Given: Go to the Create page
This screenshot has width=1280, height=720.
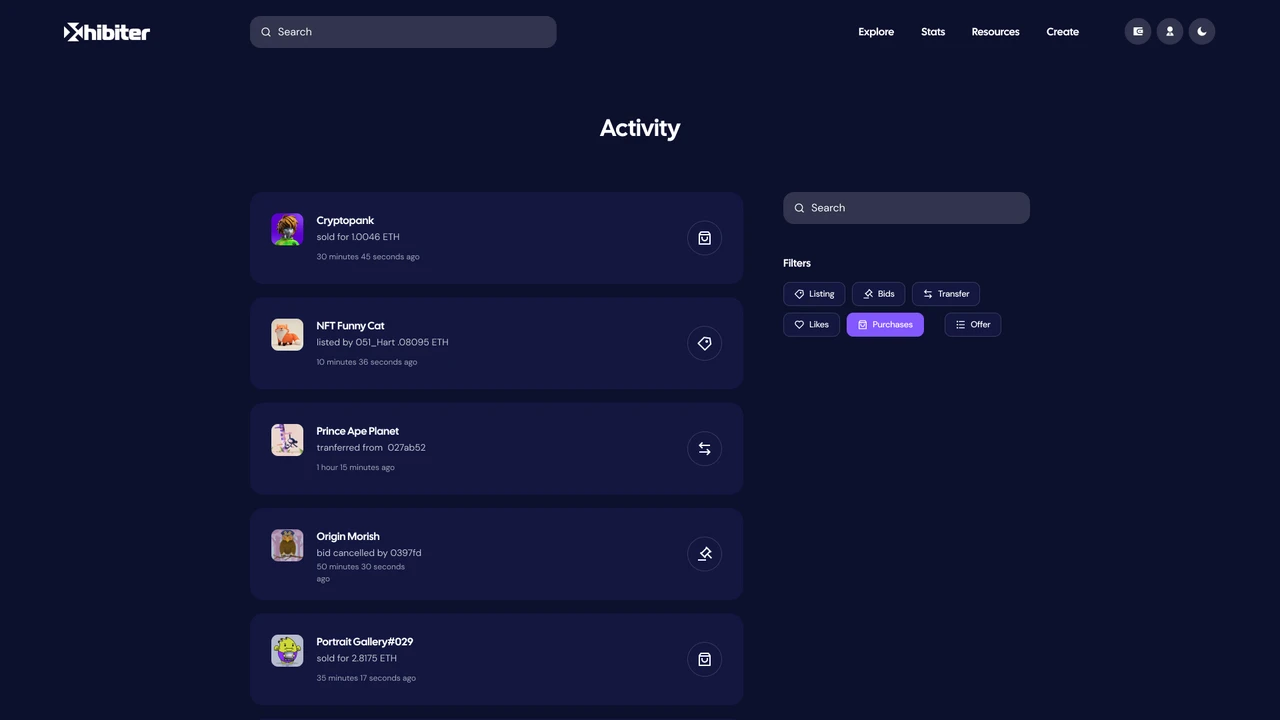Looking at the screenshot, I should point(1063,32).
